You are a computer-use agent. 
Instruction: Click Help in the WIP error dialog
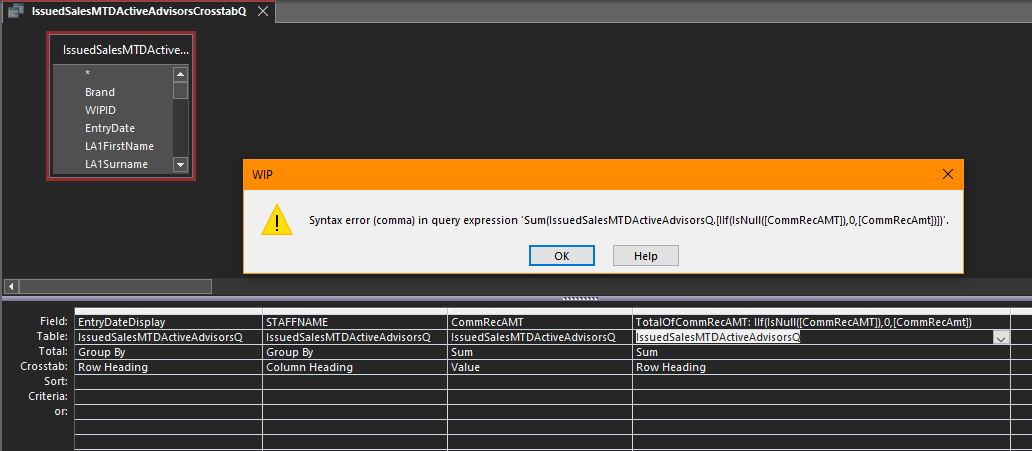click(646, 256)
